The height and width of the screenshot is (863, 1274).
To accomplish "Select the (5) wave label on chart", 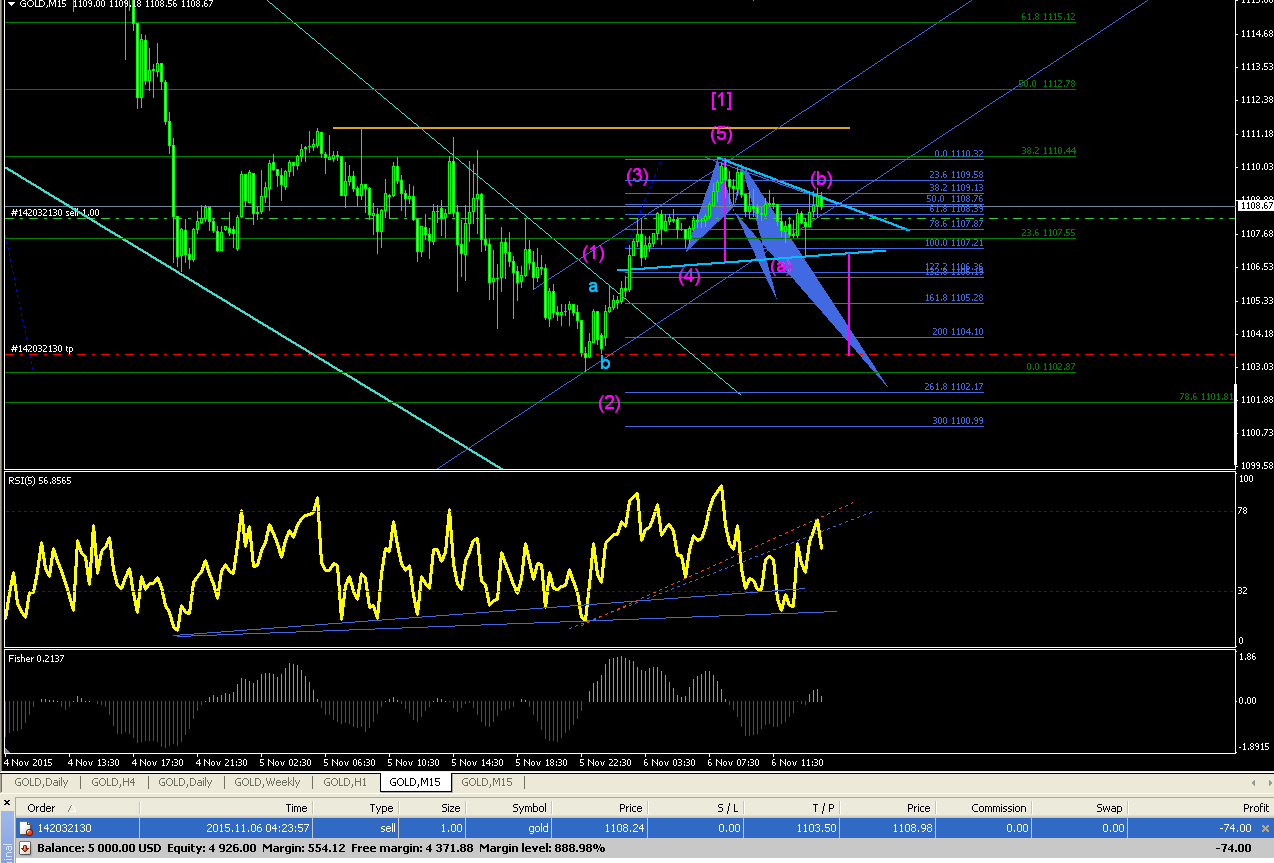I will point(721,133).
